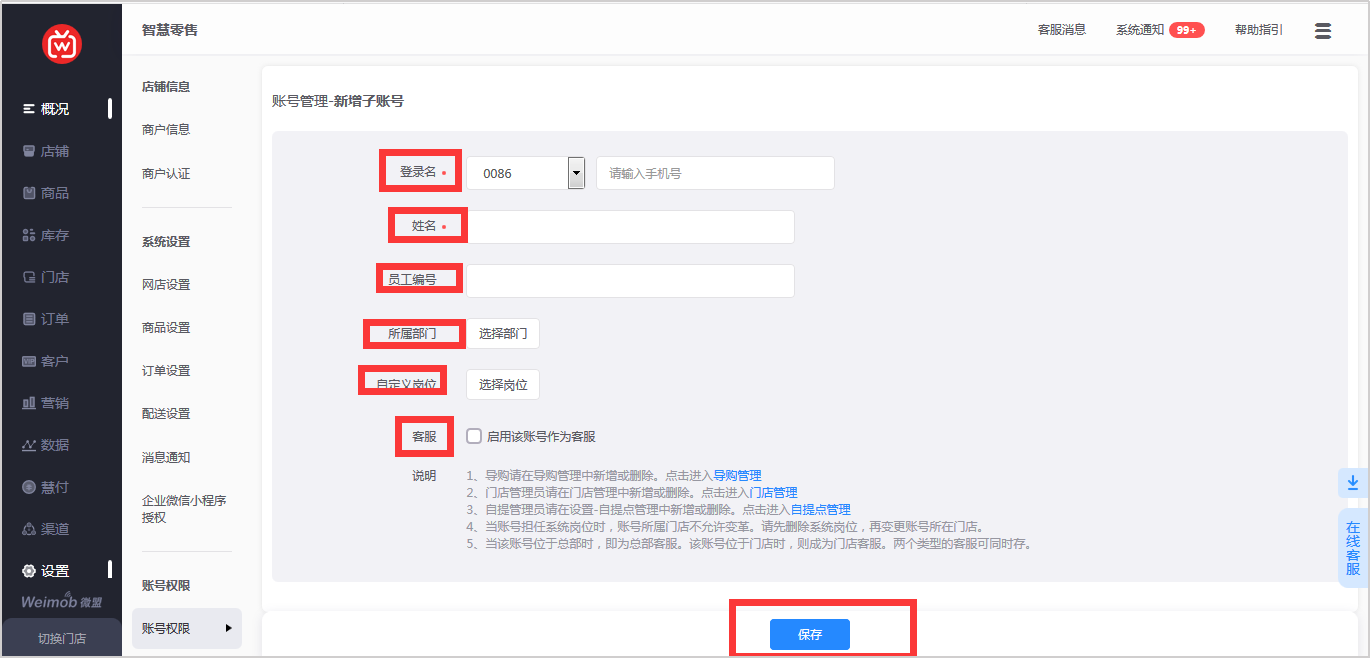The image size is (1372, 659).
Task: Open 商户信息 in the settings menu
Action: coord(166,129)
